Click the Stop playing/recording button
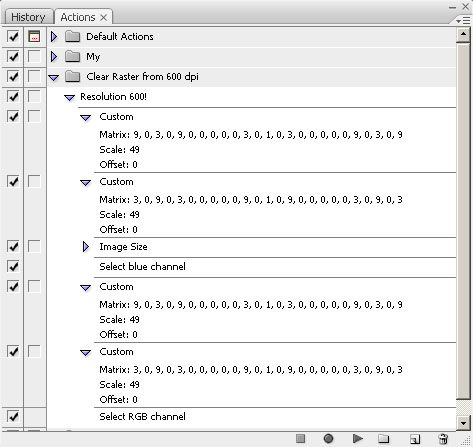Viewport: 473px width, 447px height. tap(300, 438)
